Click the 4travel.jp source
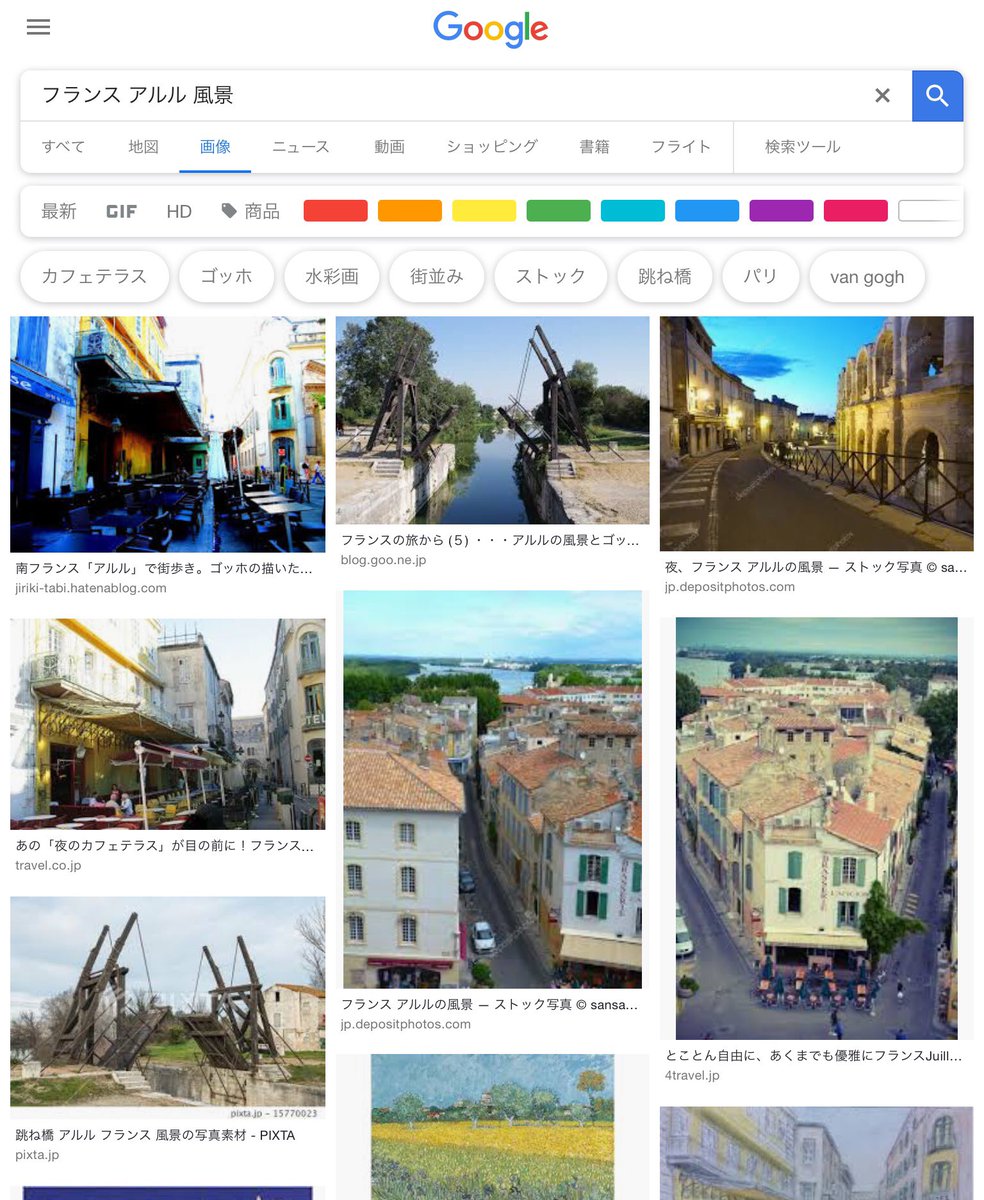984x1200 pixels. tap(692, 1076)
